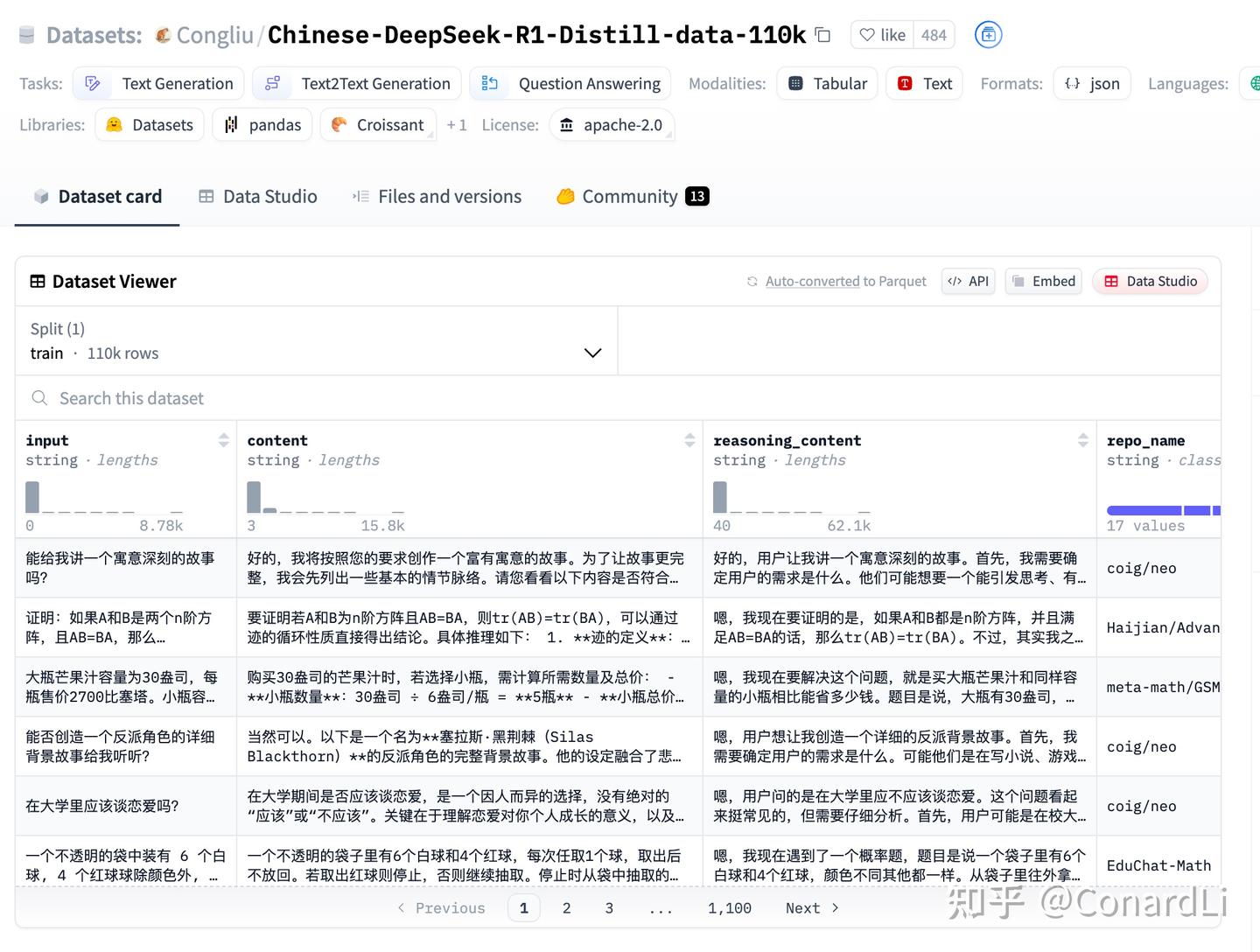Click the copy icon next to the dataset name
The height and width of the screenshot is (952, 1260).
tap(822, 34)
